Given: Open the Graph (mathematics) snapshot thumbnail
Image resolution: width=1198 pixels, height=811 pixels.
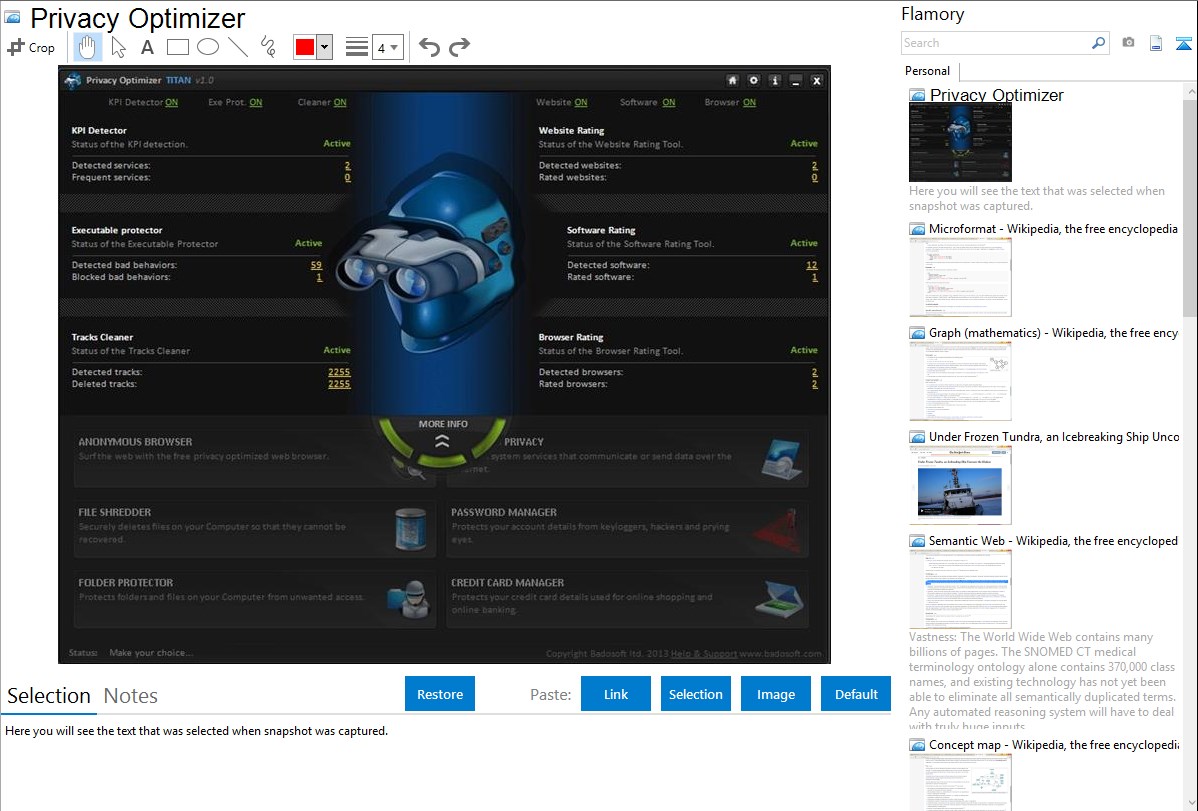Looking at the screenshot, I should pyautogui.click(x=960, y=381).
